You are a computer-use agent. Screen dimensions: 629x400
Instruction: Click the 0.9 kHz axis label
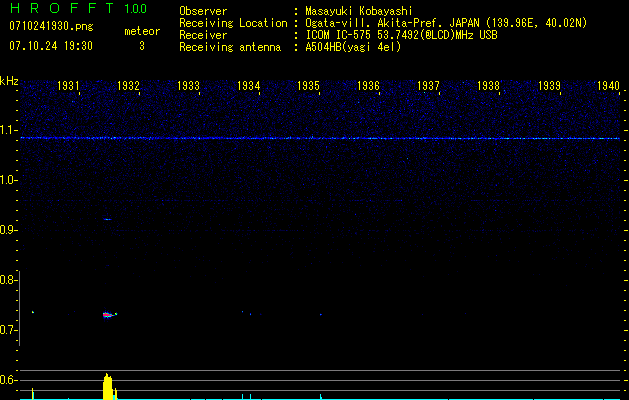tap(8, 230)
